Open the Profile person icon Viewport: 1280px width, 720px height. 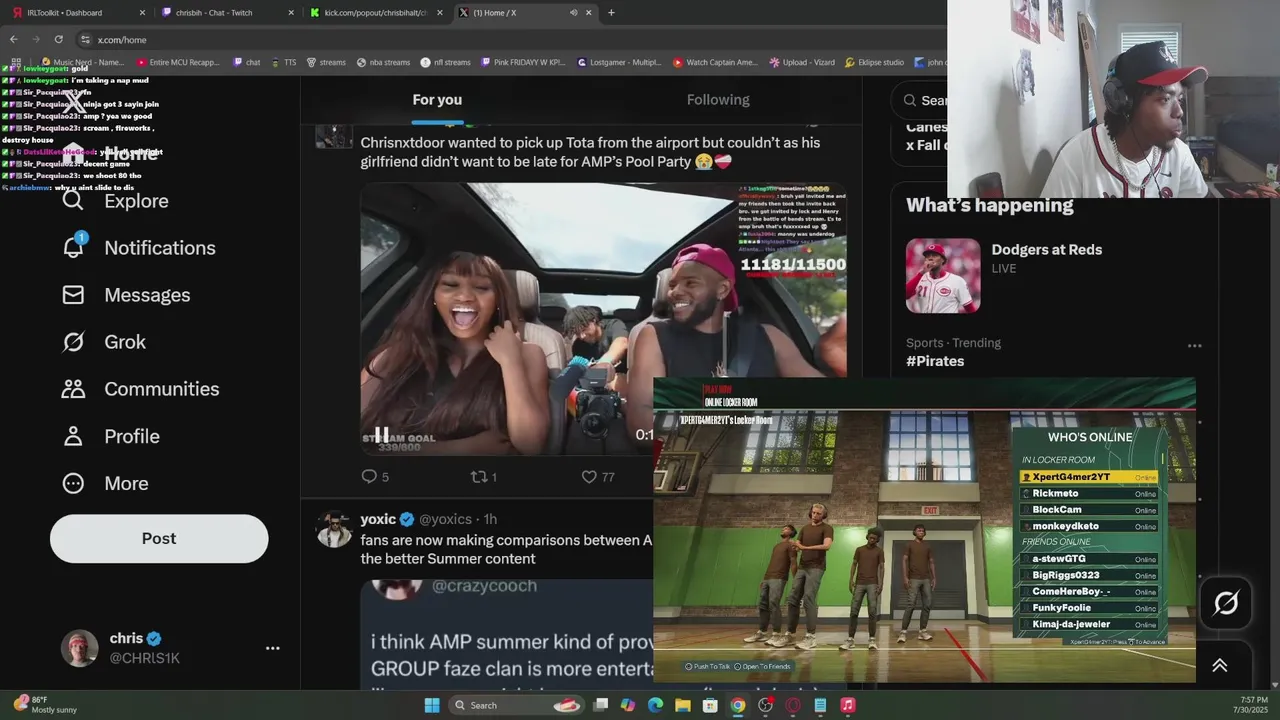[73, 436]
